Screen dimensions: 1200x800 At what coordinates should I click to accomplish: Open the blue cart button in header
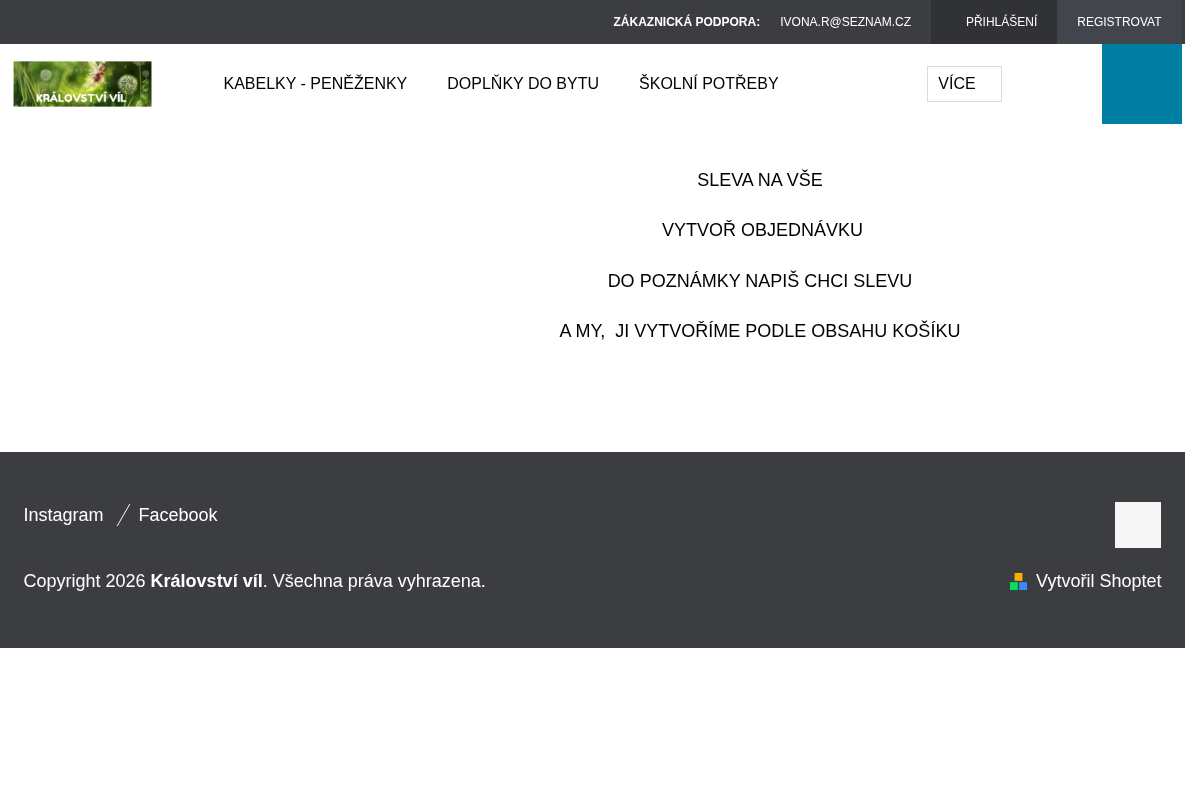(1141, 84)
